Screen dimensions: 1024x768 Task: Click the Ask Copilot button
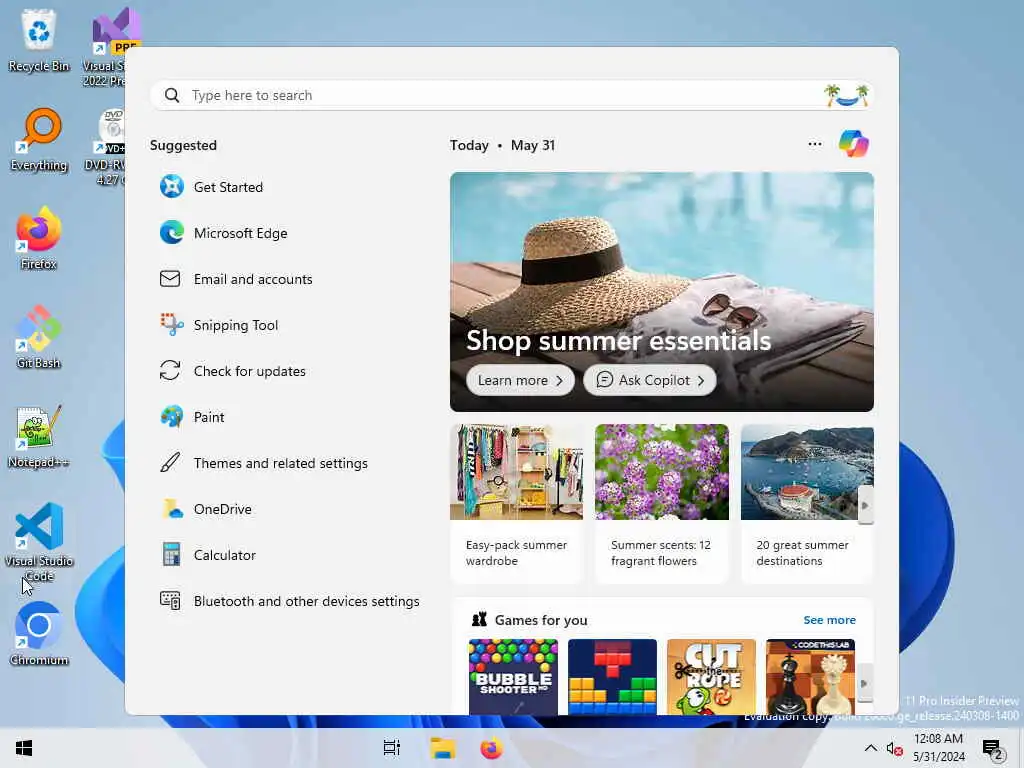[650, 380]
